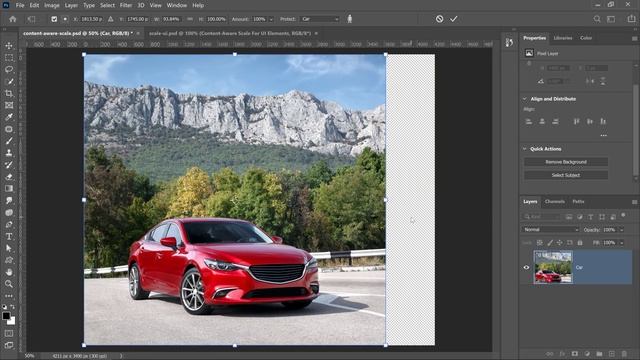The width and height of the screenshot is (640, 360).
Task: Click the background color swatch
Action: tap(12, 321)
